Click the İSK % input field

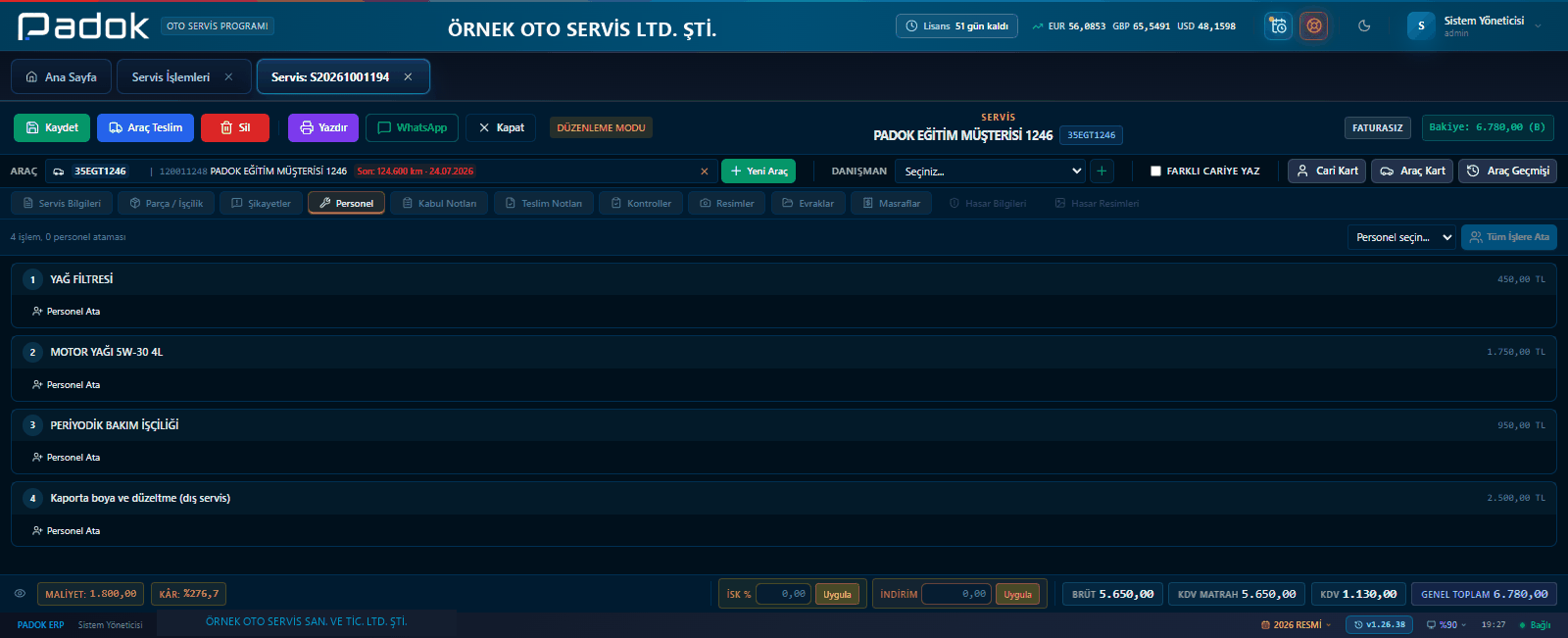pyautogui.click(x=783, y=594)
